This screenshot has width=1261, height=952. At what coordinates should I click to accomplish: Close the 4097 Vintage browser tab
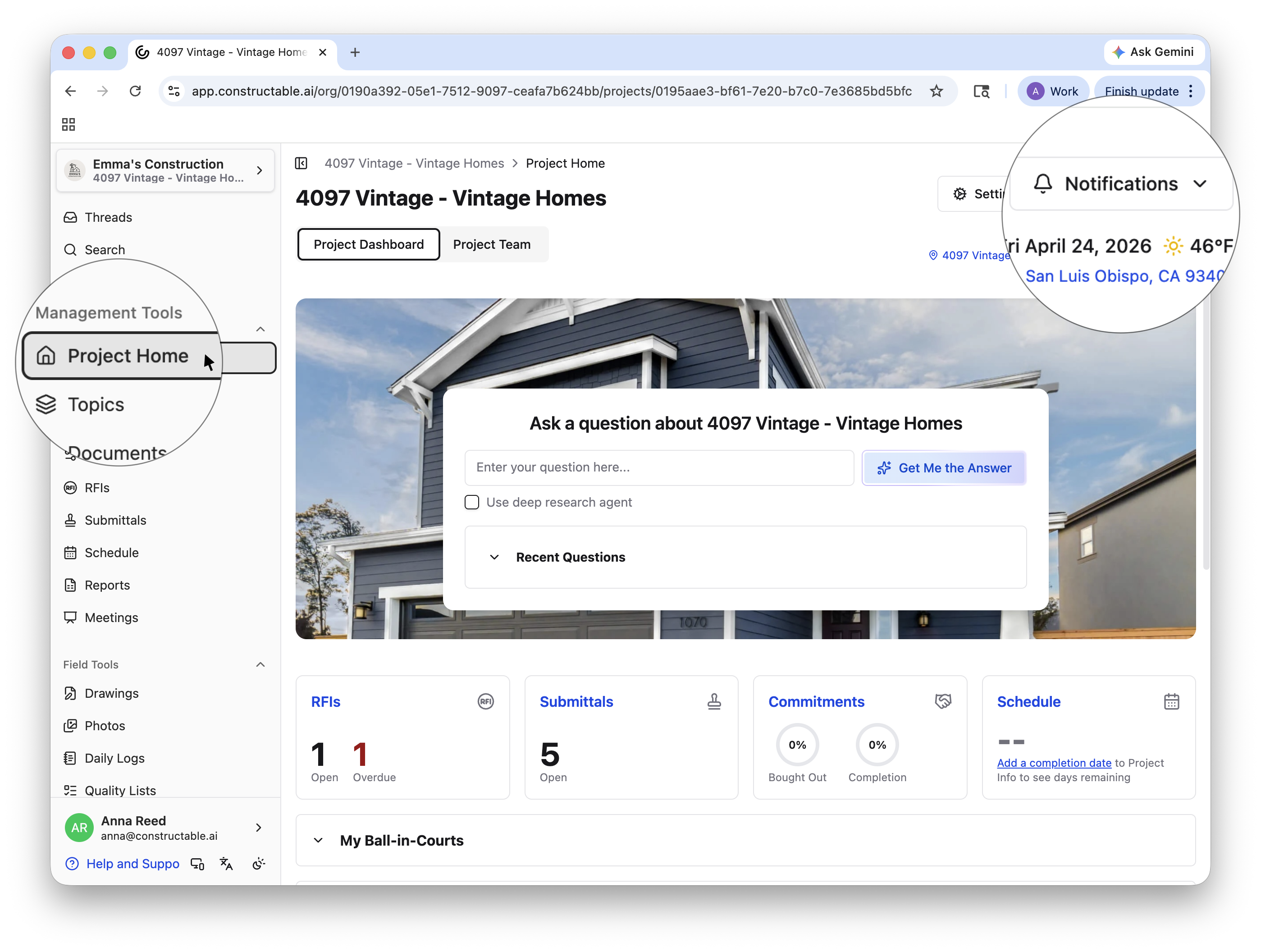[x=323, y=52]
